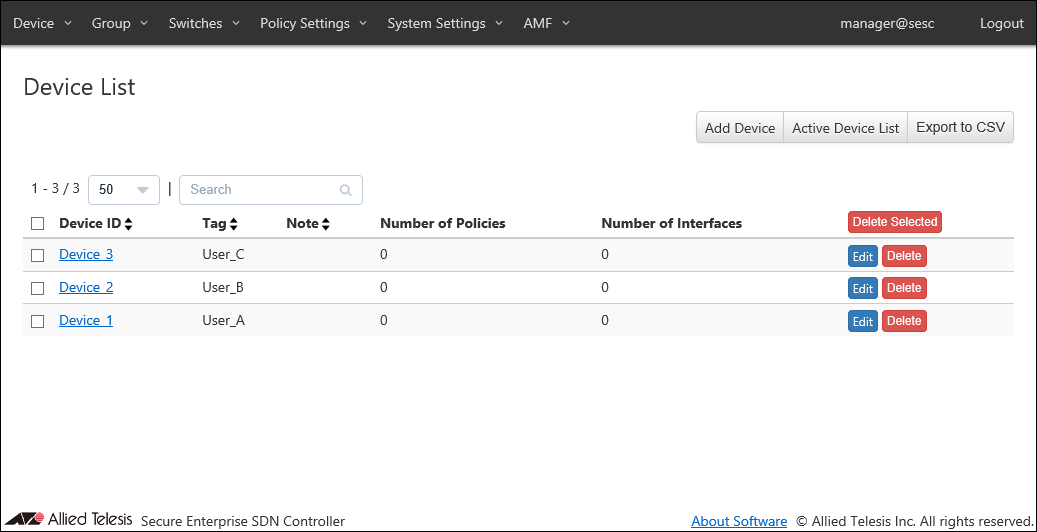Focus the Search input field
The height and width of the screenshot is (532, 1037).
click(260, 190)
